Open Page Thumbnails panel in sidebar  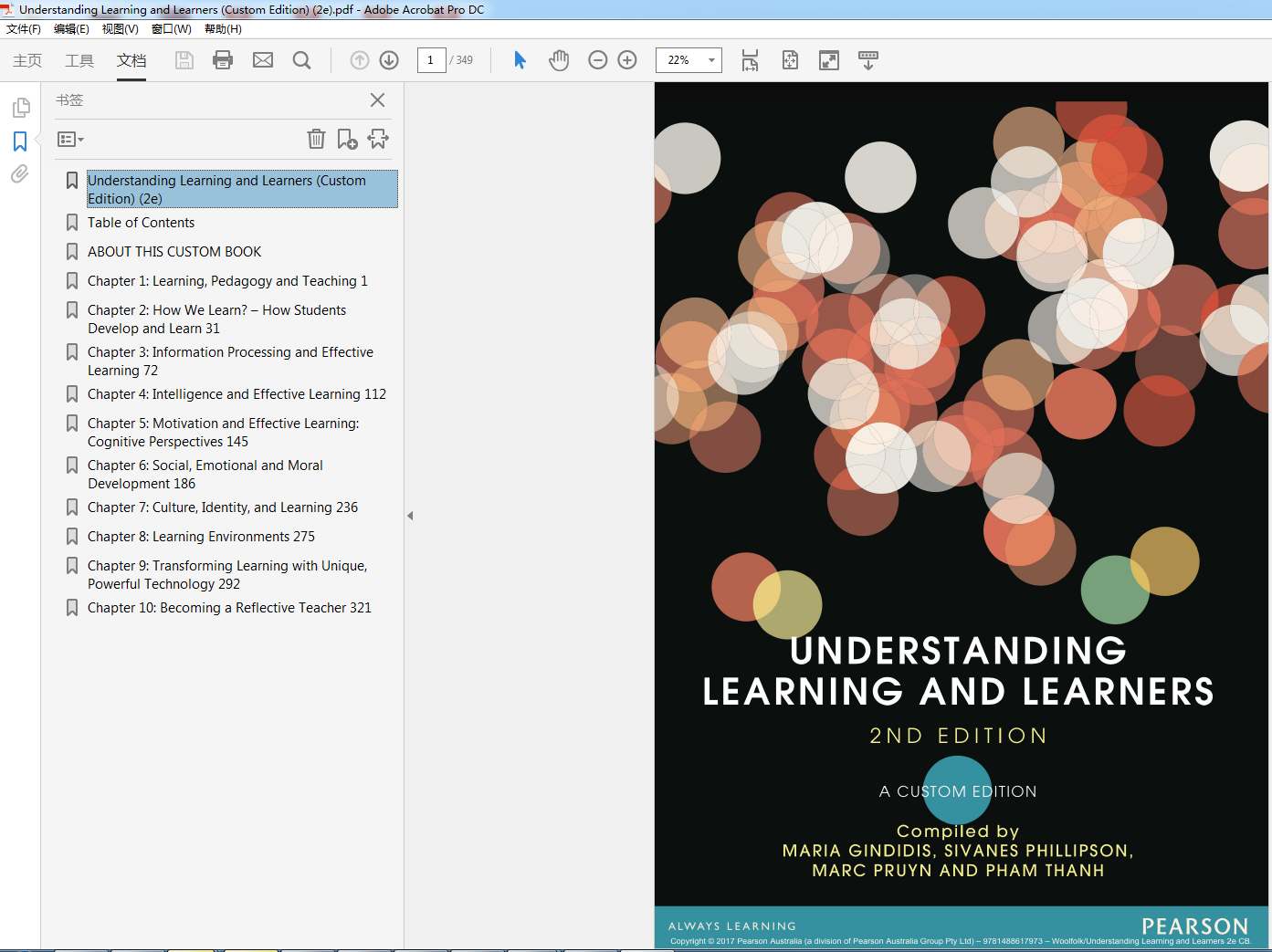(20, 108)
